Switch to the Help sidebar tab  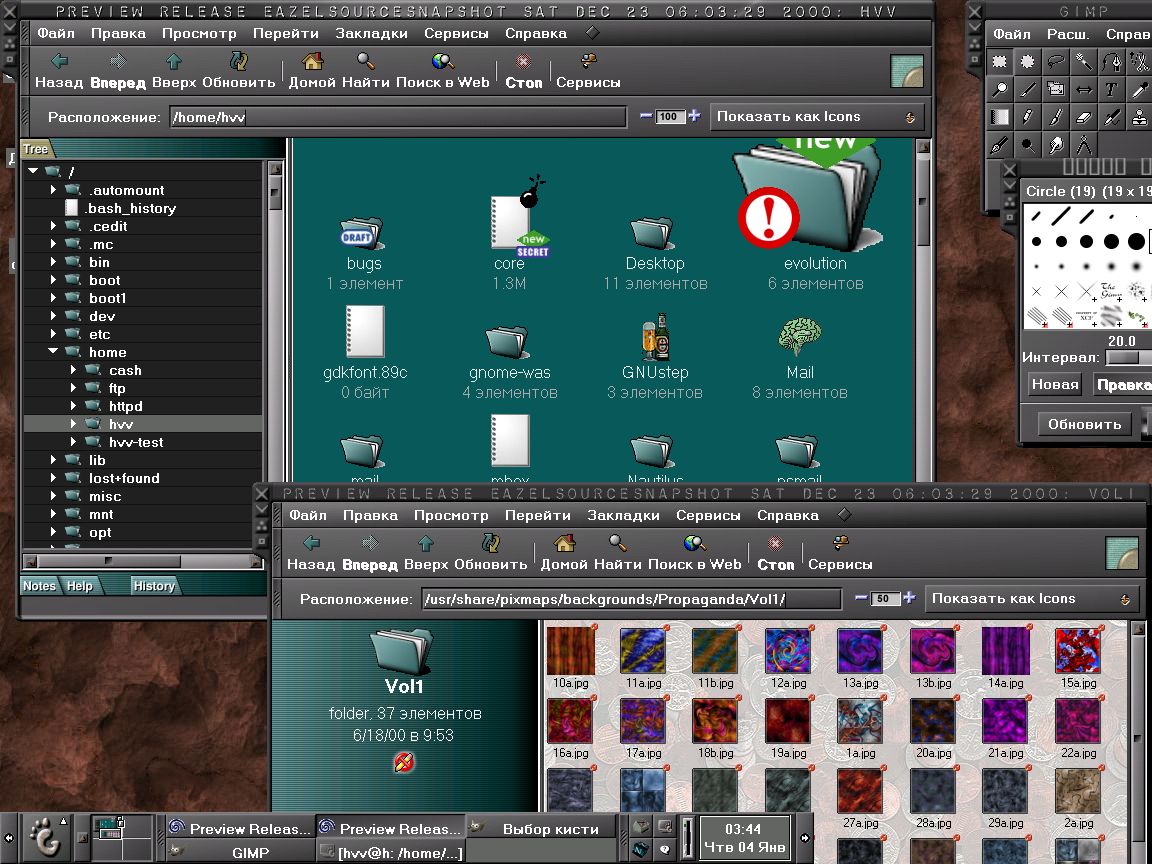(79, 586)
